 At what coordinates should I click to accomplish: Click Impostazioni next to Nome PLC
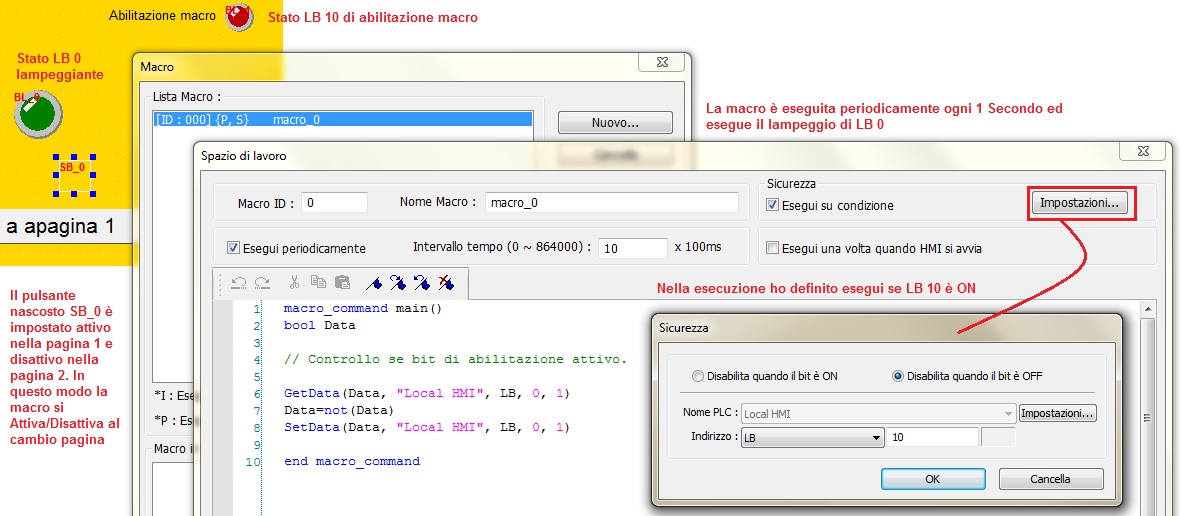[1057, 413]
